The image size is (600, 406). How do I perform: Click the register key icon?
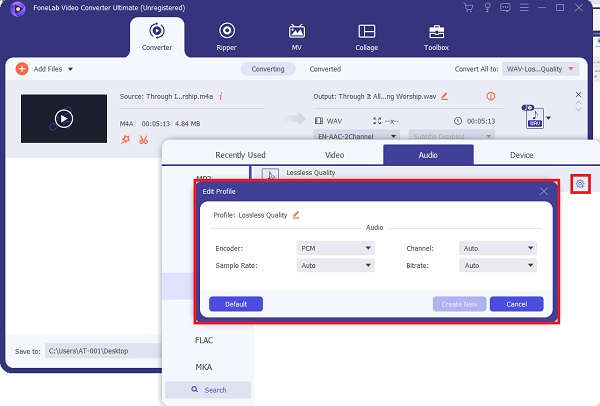[487, 7]
